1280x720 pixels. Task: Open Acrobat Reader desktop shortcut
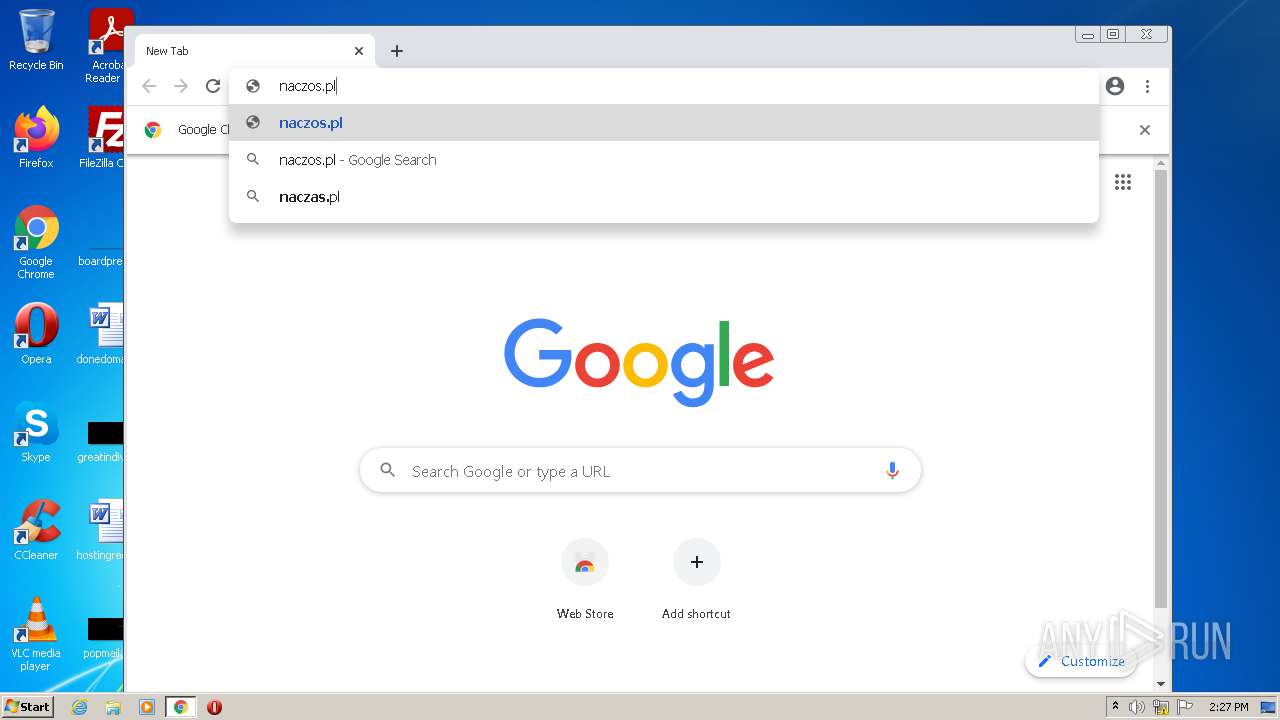105,46
